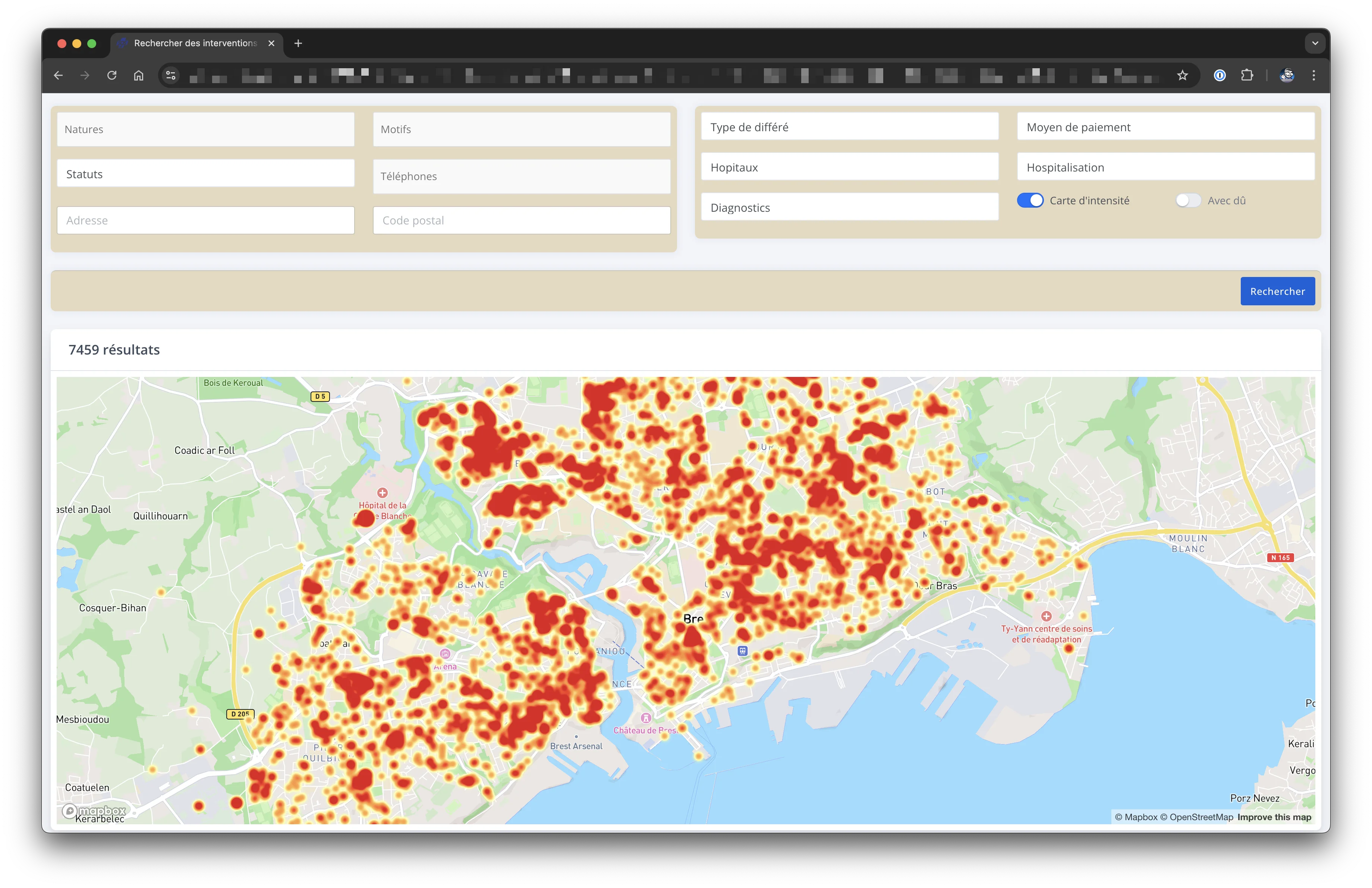The image size is (1372, 888).
Task: Open the Natures select field
Action: [x=206, y=130]
